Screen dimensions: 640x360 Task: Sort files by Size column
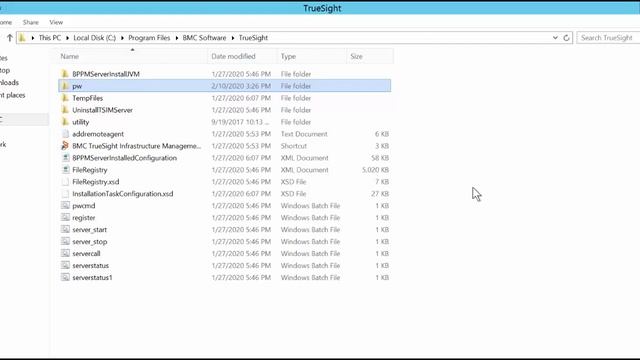[x=356, y=56]
